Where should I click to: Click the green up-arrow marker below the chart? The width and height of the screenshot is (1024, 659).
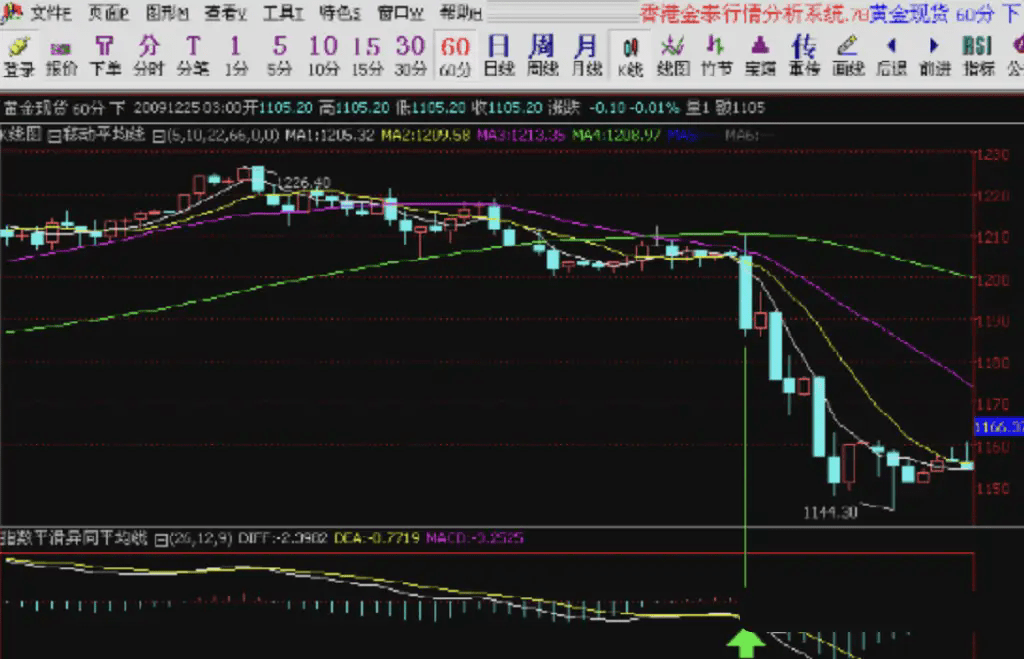[745, 643]
